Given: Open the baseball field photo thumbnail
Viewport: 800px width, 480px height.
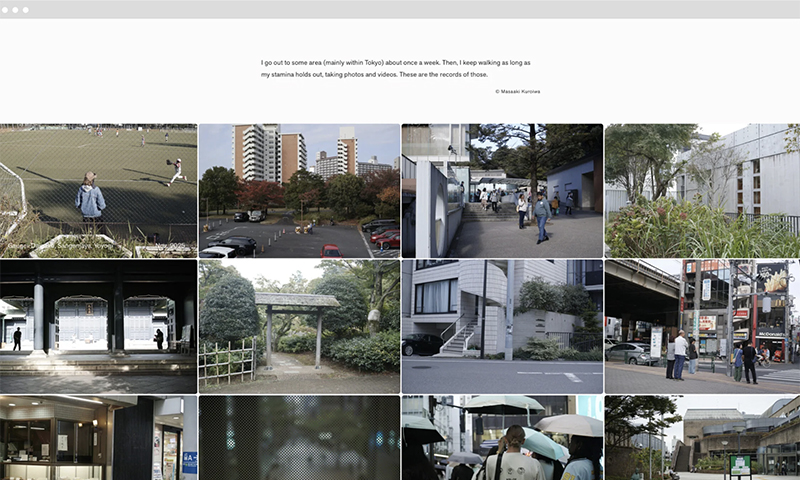Looking at the screenshot, I should pos(98,191).
